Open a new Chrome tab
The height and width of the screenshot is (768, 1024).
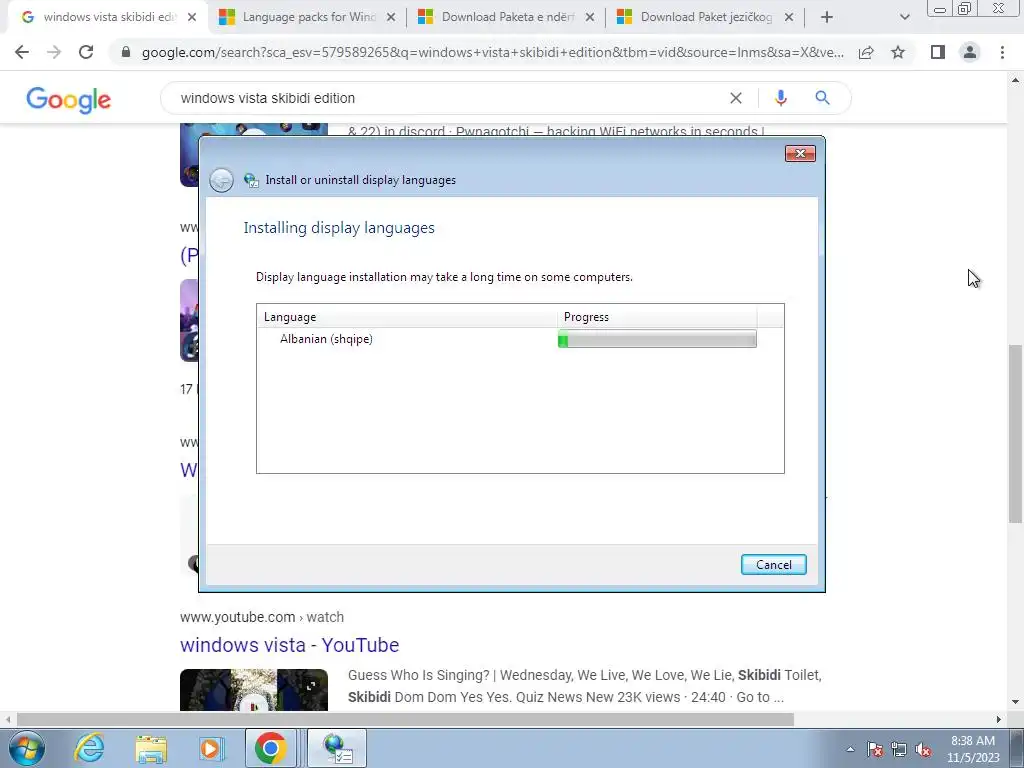pos(827,18)
